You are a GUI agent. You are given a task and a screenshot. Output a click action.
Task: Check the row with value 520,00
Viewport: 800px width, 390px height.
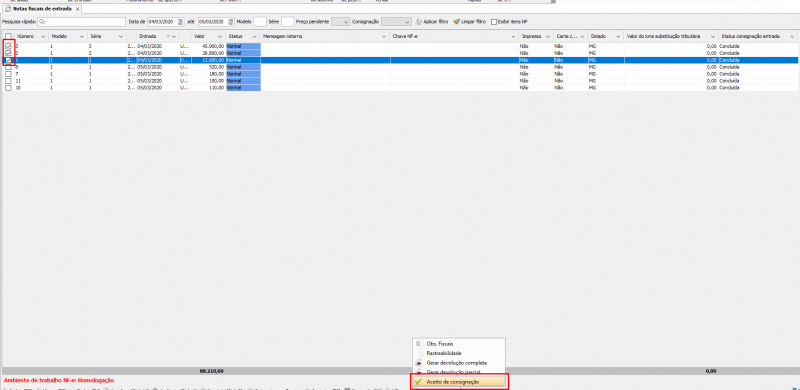click(x=8, y=67)
